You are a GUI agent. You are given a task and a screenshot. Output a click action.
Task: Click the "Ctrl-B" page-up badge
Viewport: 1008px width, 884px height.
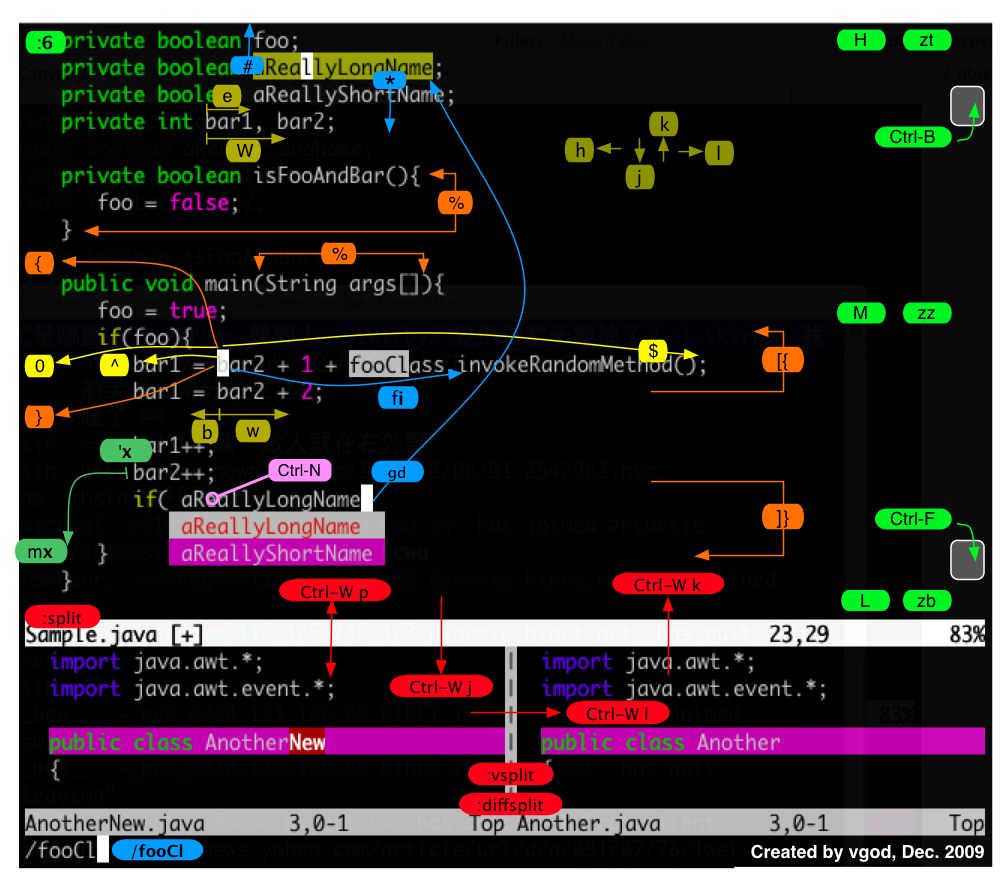pos(913,138)
